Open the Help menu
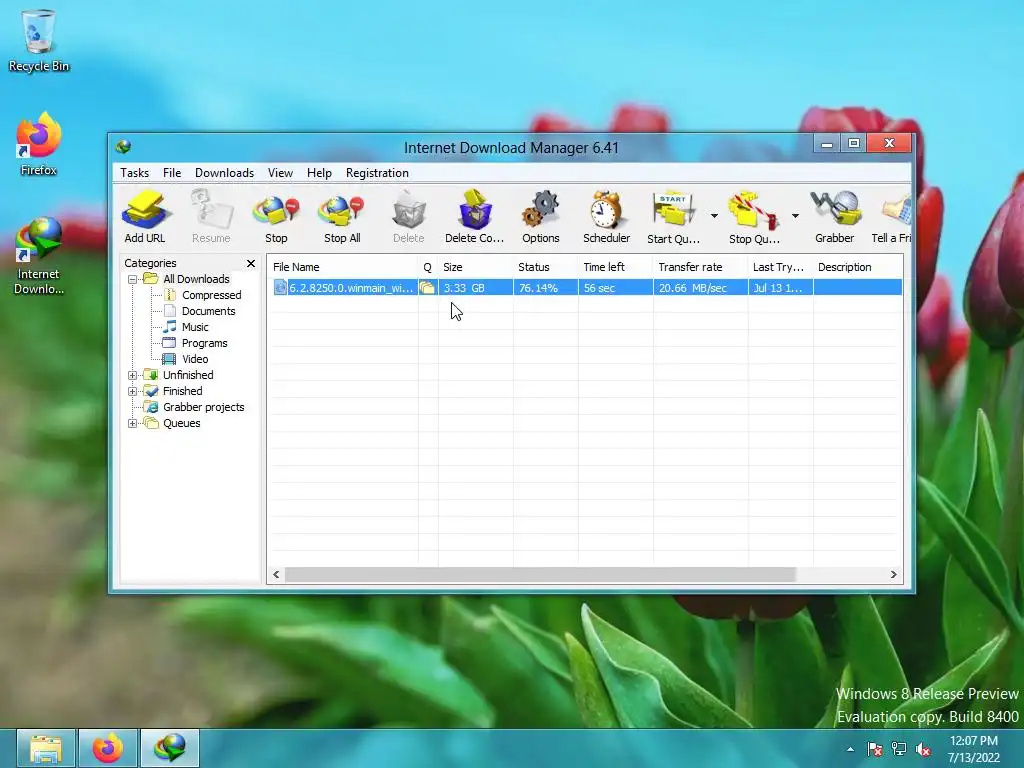 pos(319,172)
